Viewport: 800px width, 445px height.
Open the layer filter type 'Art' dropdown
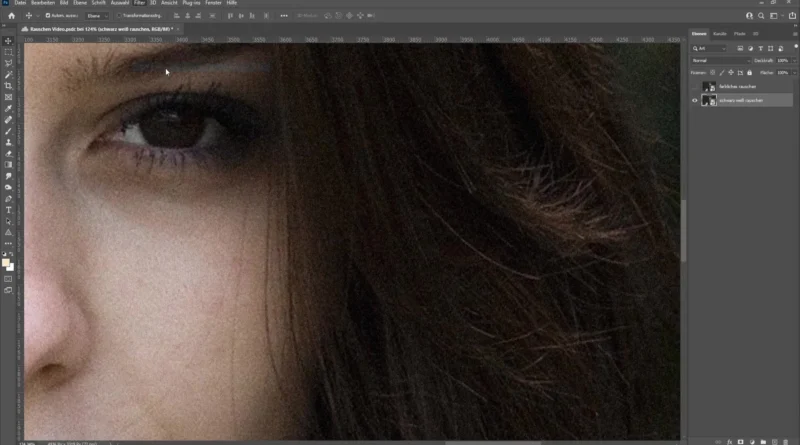pos(712,47)
